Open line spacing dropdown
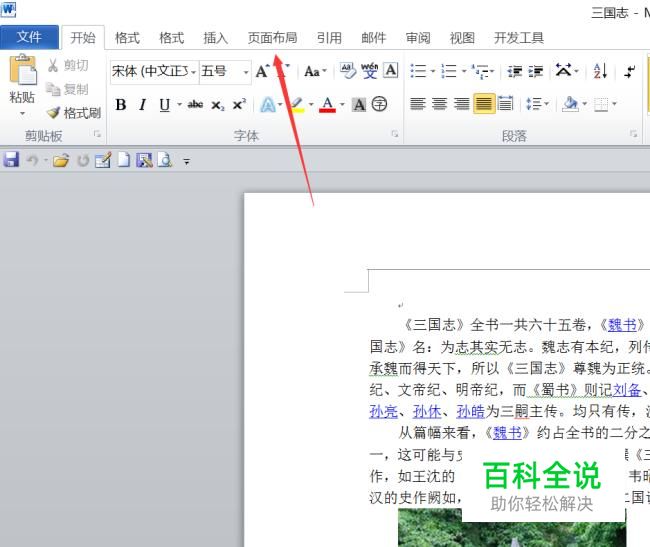This screenshot has height=547, width=650. coord(537,104)
